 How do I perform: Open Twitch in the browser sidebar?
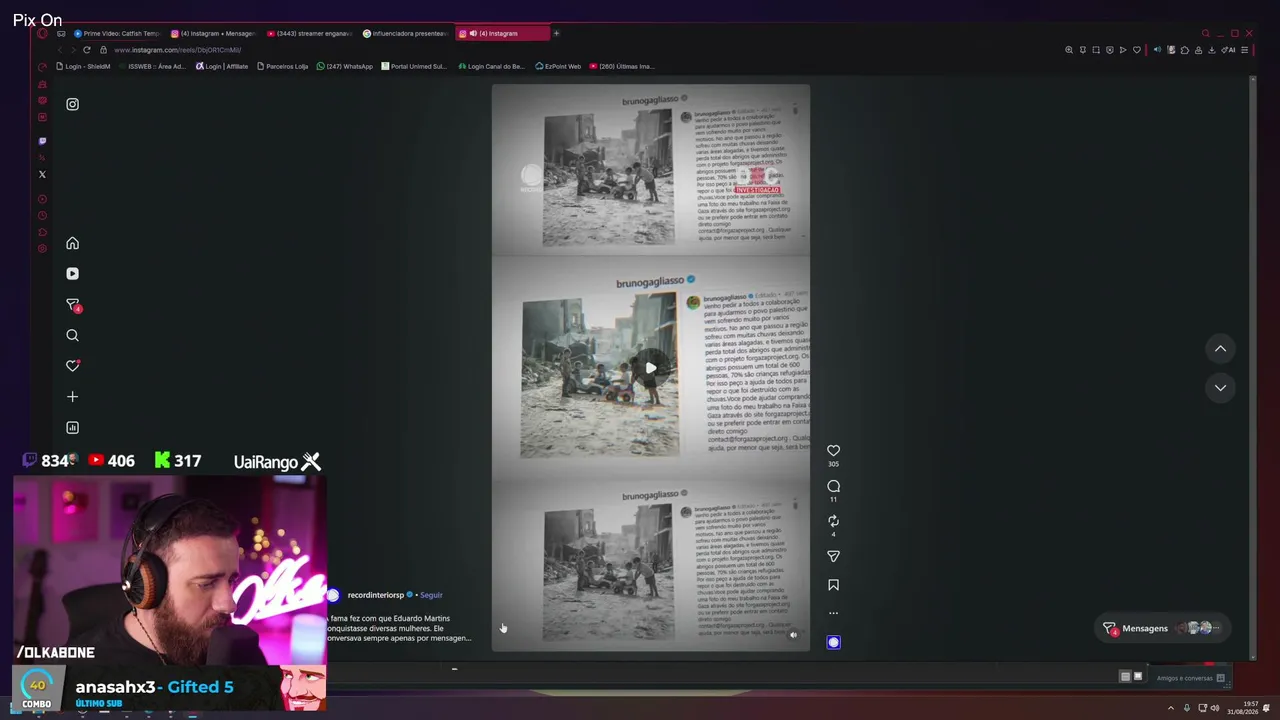point(42,141)
